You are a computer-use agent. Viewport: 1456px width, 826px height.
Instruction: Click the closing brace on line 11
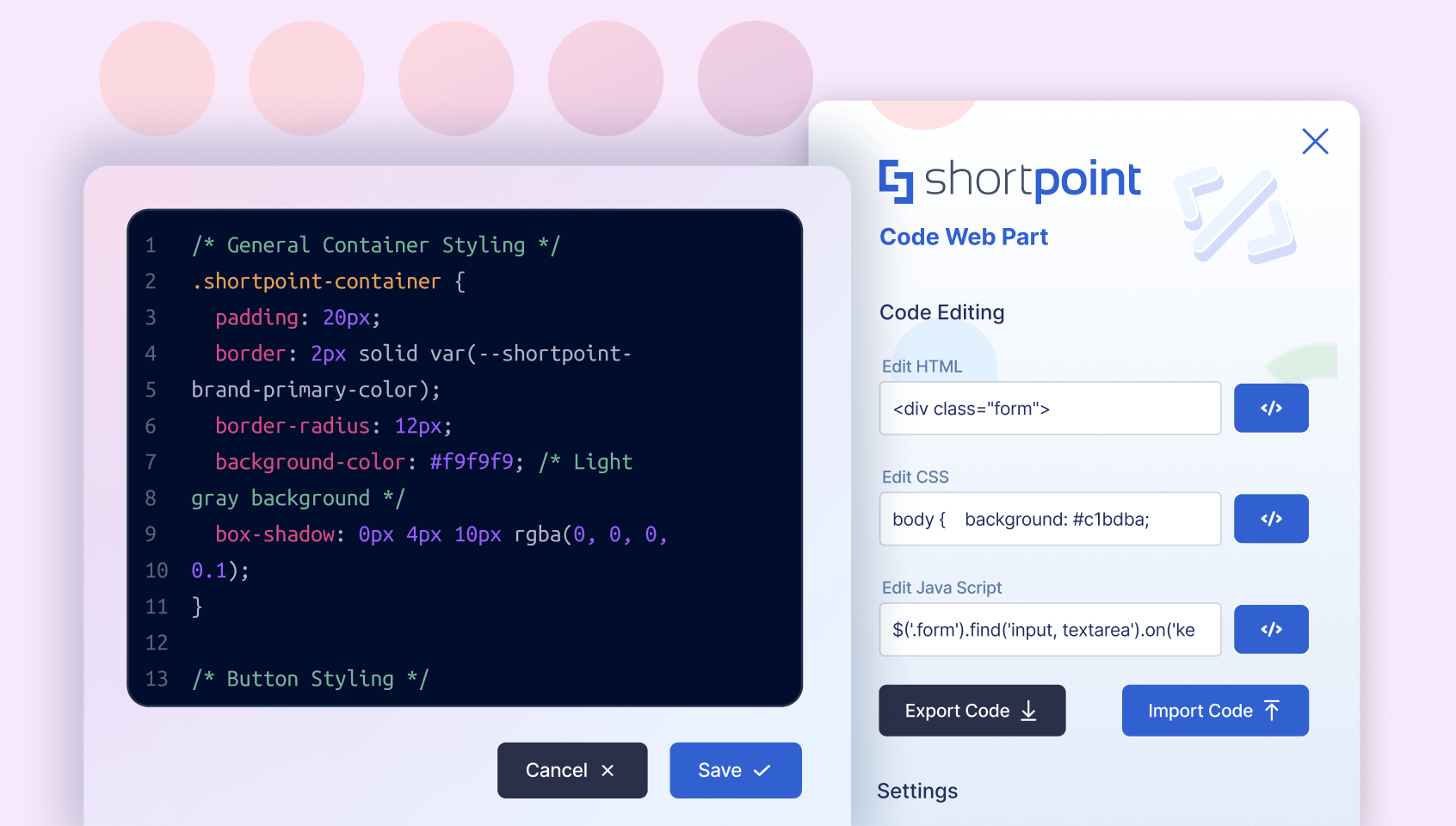197,607
